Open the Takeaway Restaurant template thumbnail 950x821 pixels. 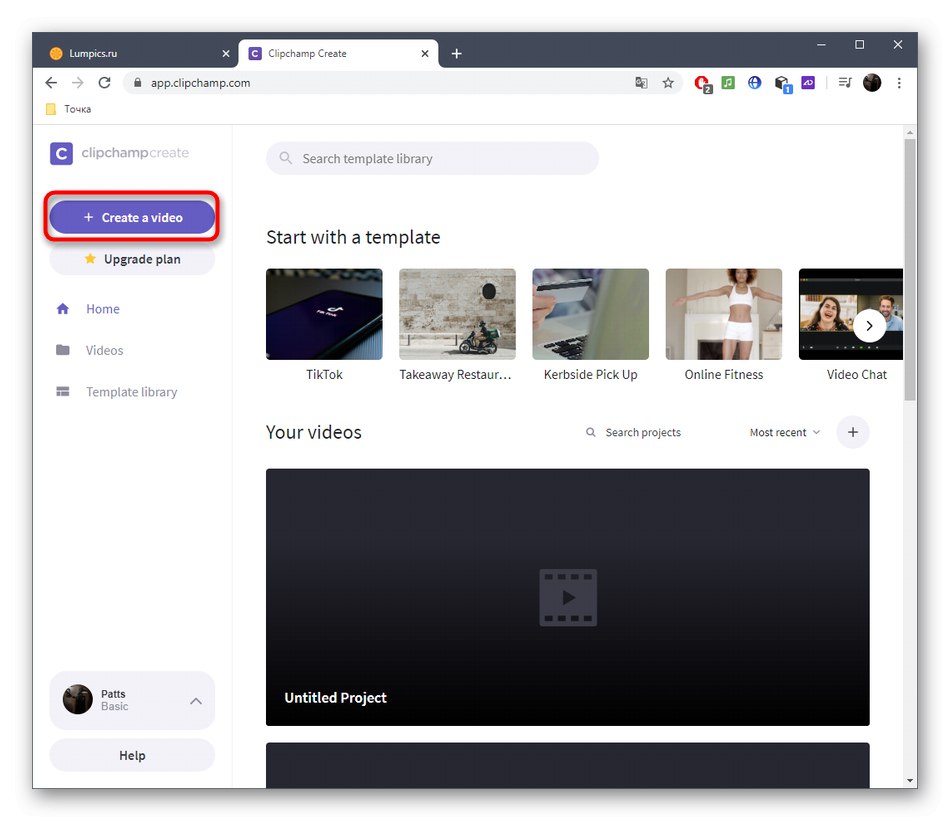457,314
